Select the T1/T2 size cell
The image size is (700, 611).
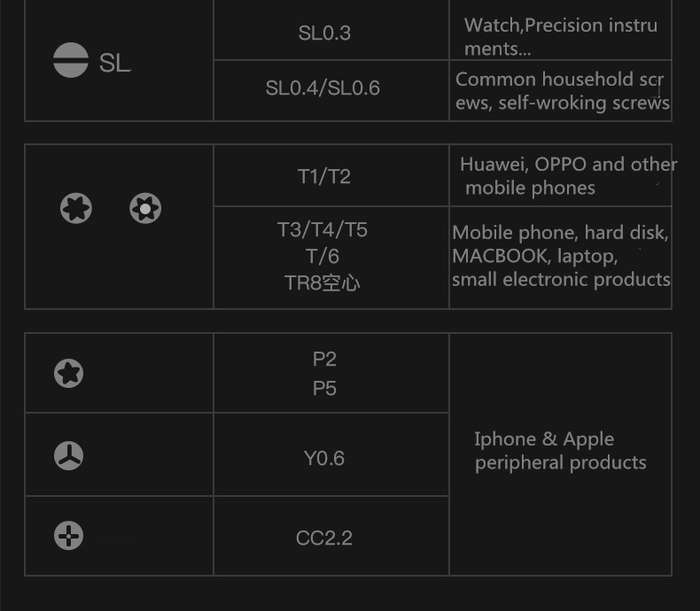click(x=331, y=175)
